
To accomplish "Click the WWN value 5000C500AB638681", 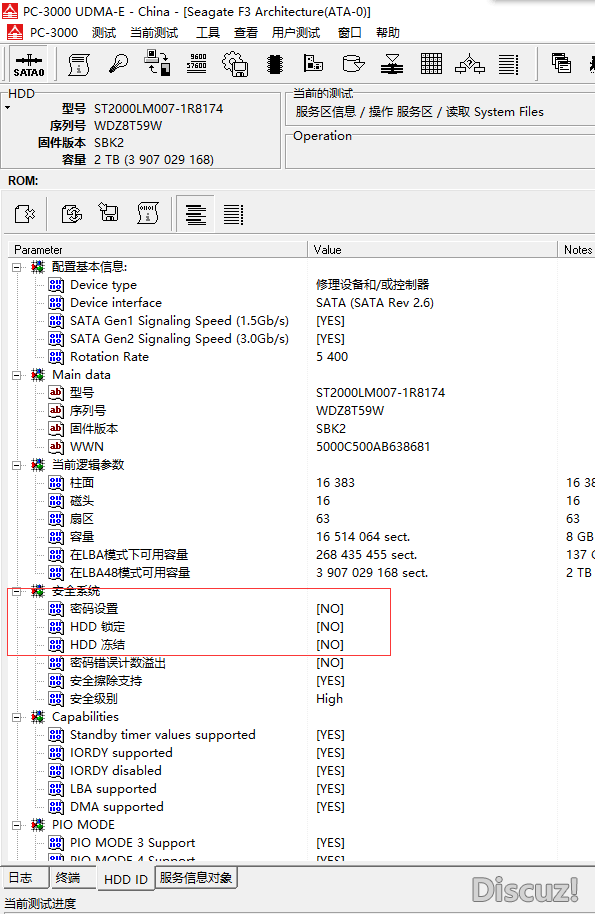I will coord(373,447).
